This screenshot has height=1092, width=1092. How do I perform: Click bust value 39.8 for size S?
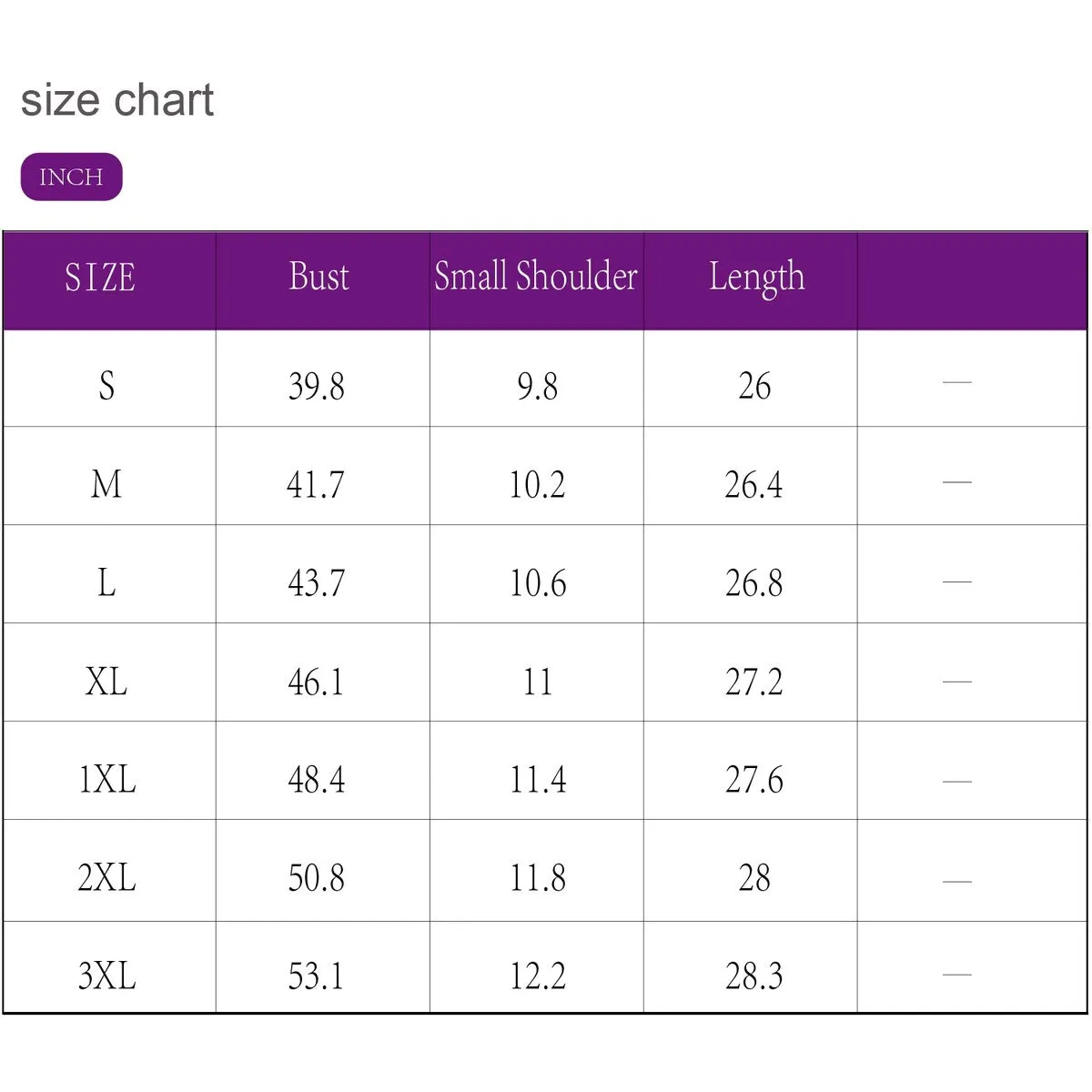point(317,387)
